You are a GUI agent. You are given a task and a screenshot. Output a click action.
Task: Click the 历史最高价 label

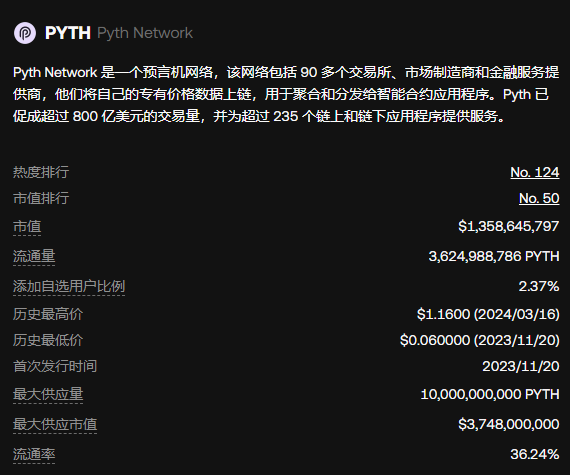pos(48,314)
